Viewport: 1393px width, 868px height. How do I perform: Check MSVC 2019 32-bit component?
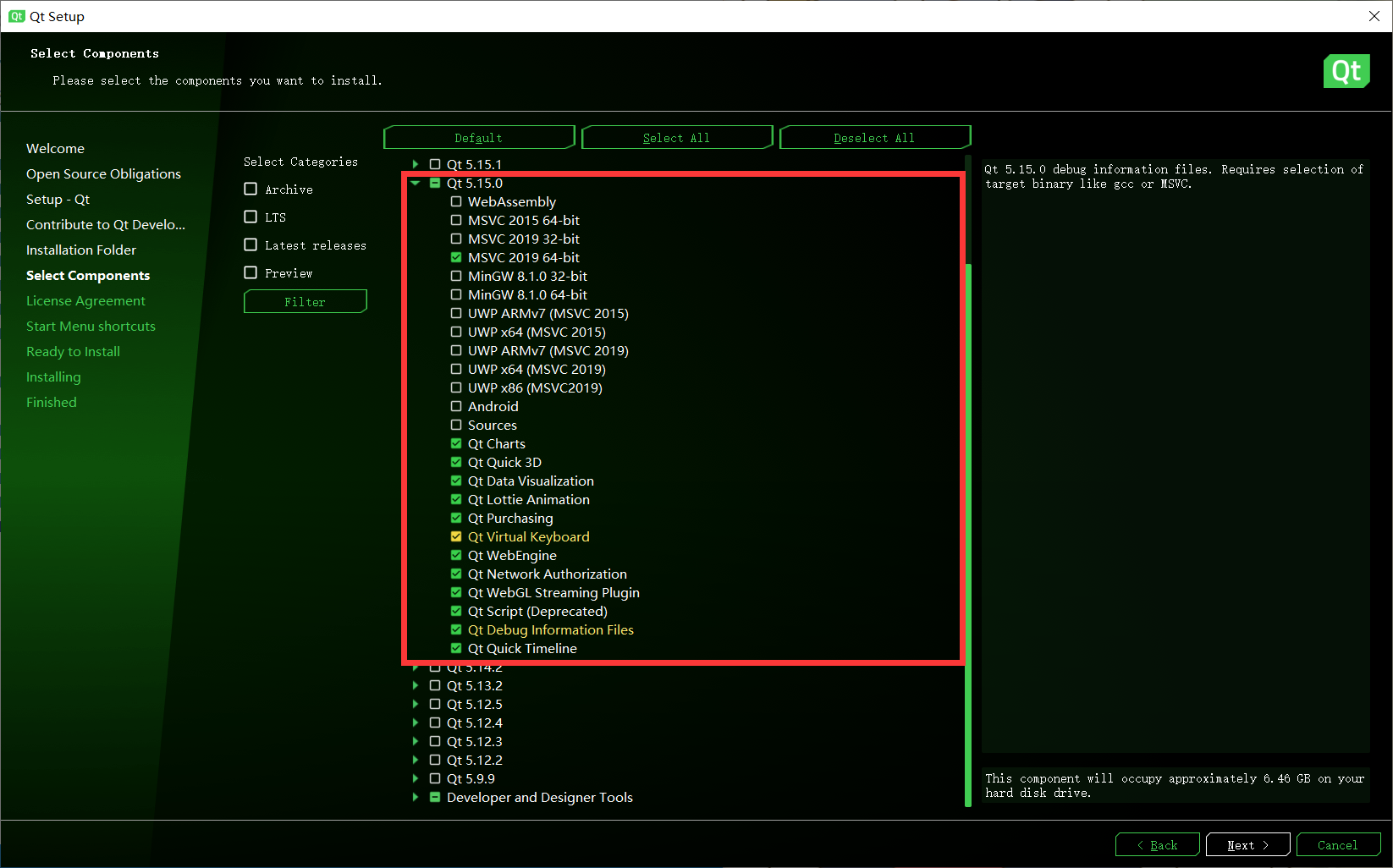pos(456,239)
